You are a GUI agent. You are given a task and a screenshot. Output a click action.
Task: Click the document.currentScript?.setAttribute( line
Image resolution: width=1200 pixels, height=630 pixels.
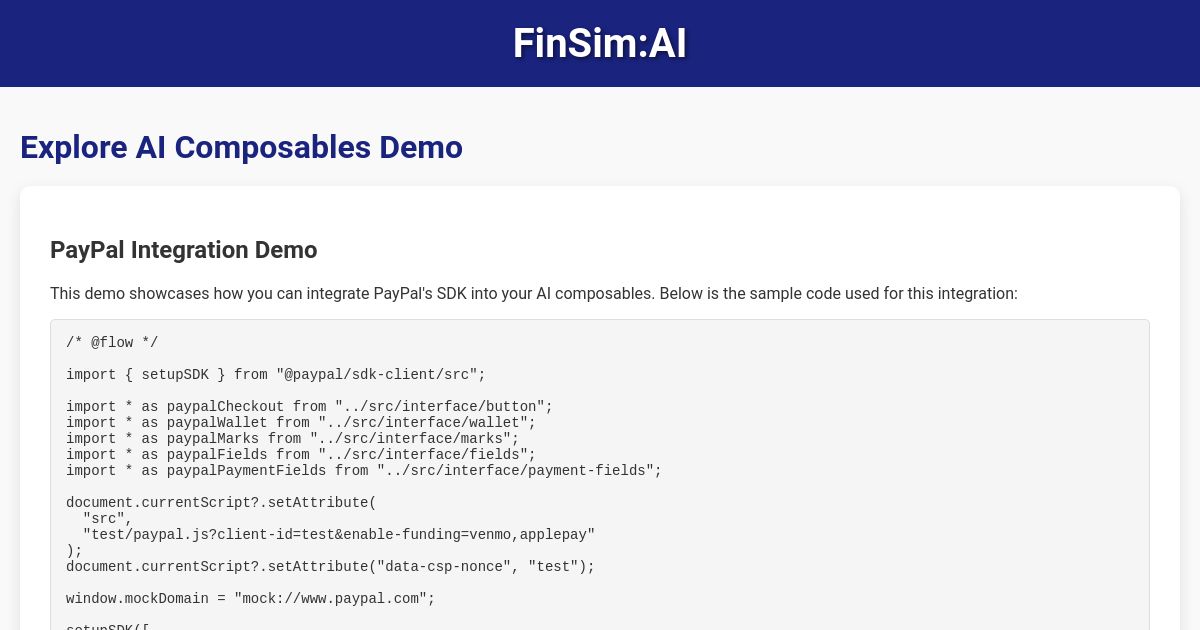click(x=221, y=503)
